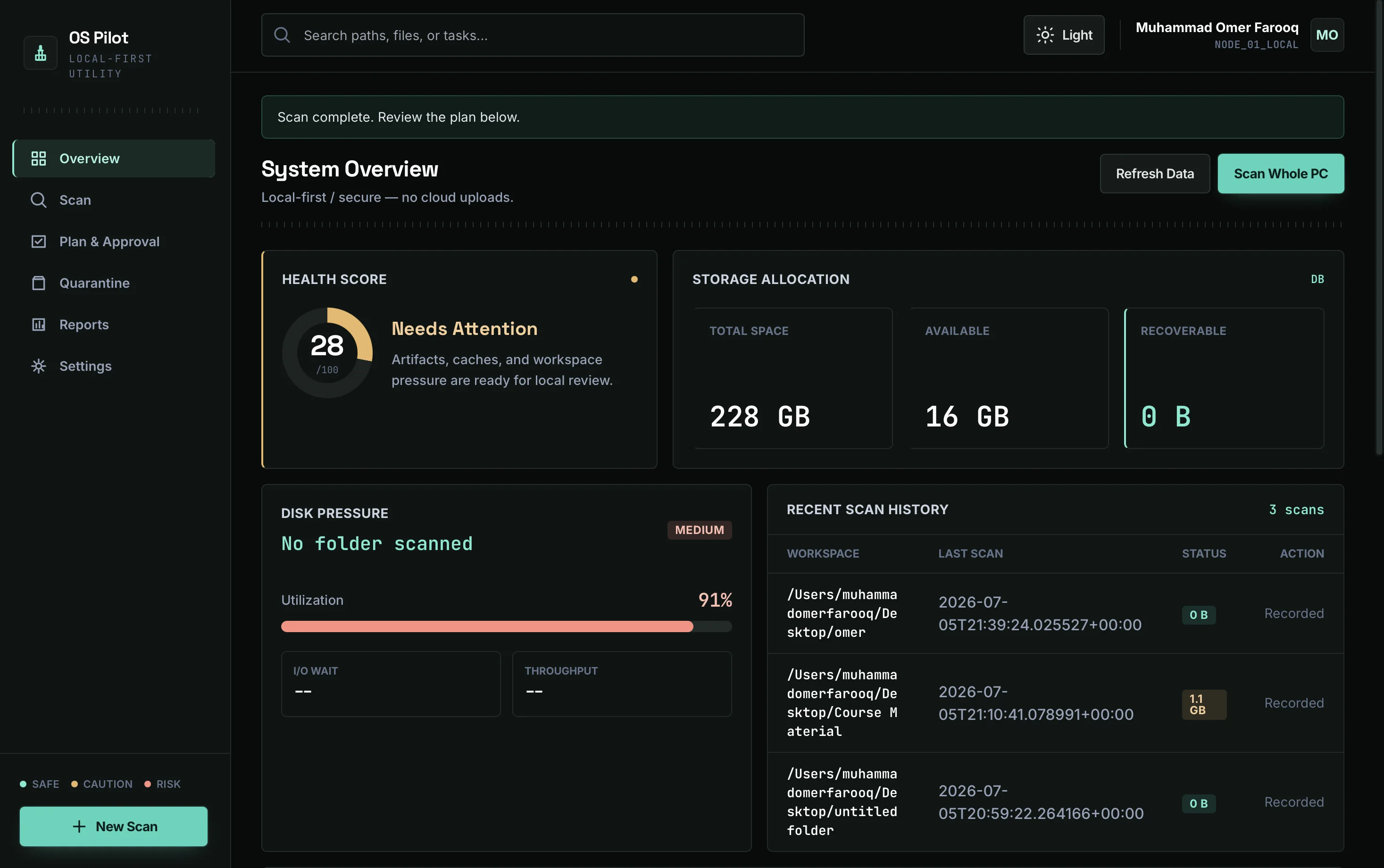The height and width of the screenshot is (868, 1384).
Task: Click the DB label in Storage Allocation
Action: point(1317,279)
